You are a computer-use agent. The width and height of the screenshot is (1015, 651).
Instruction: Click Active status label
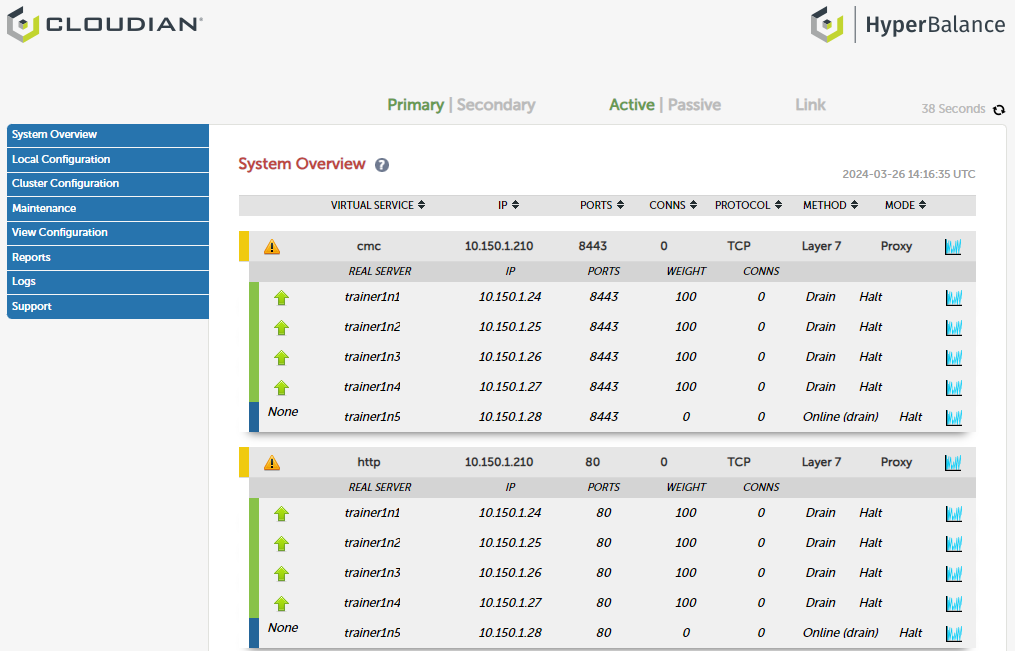click(632, 105)
